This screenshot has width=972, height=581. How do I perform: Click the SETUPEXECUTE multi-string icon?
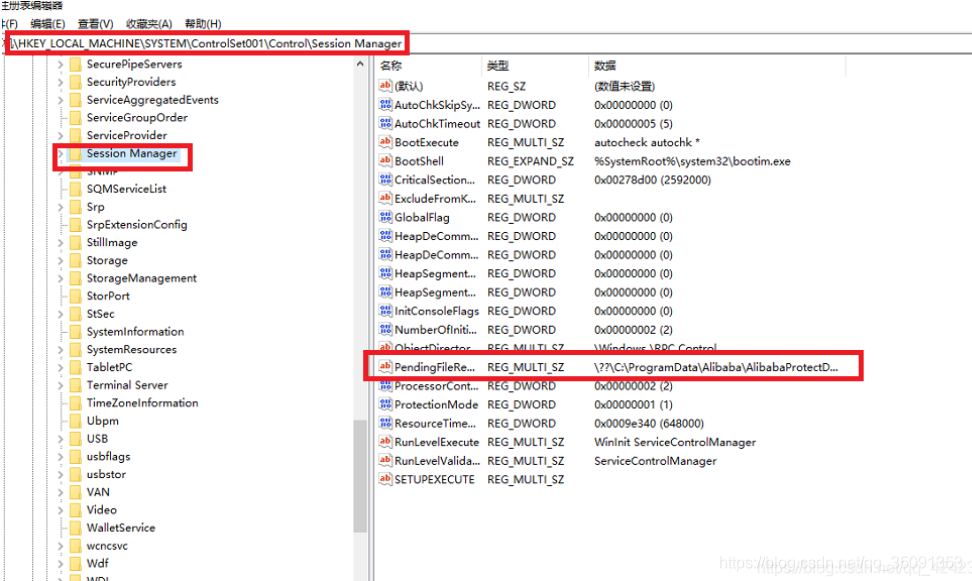point(386,480)
